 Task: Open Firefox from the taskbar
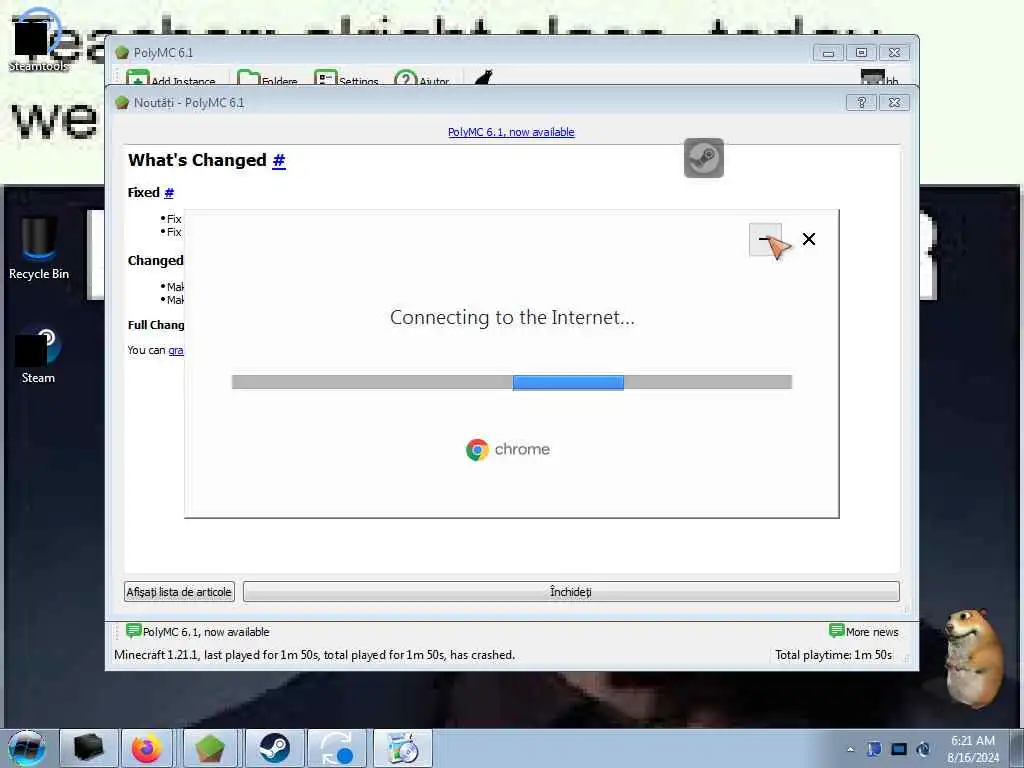[x=147, y=748]
